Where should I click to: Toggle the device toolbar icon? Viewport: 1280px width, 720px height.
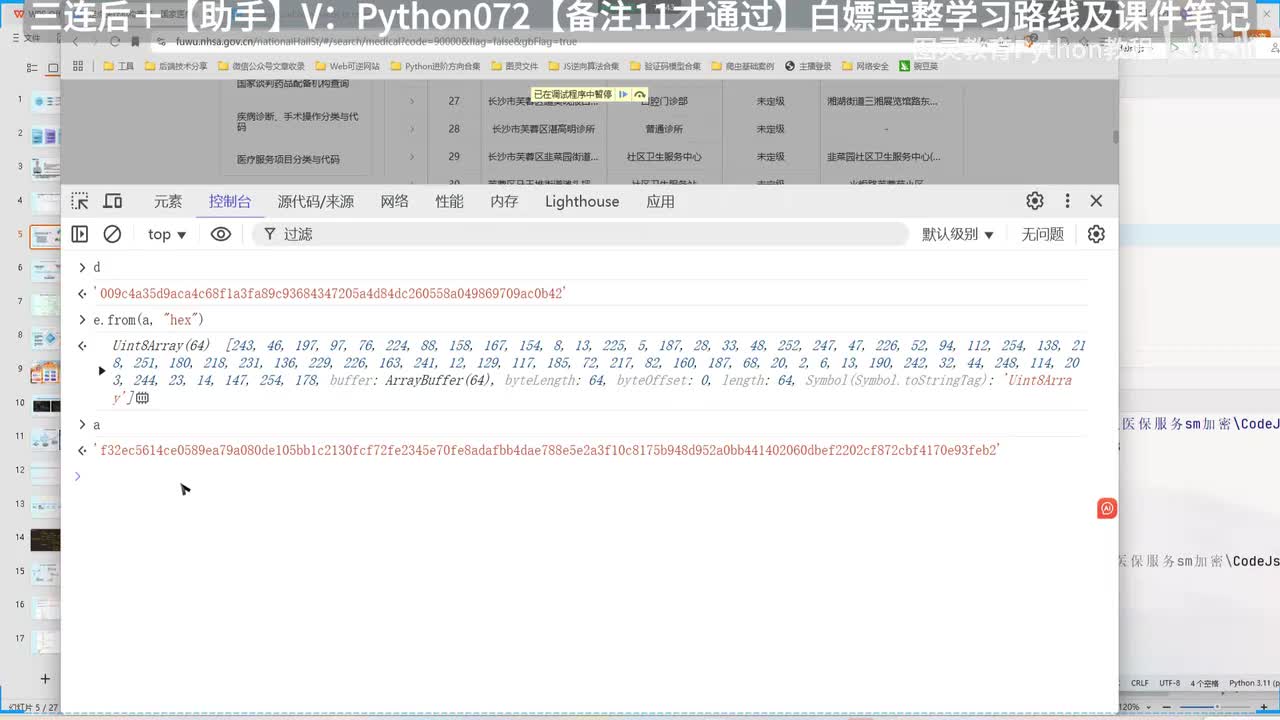tap(113, 201)
